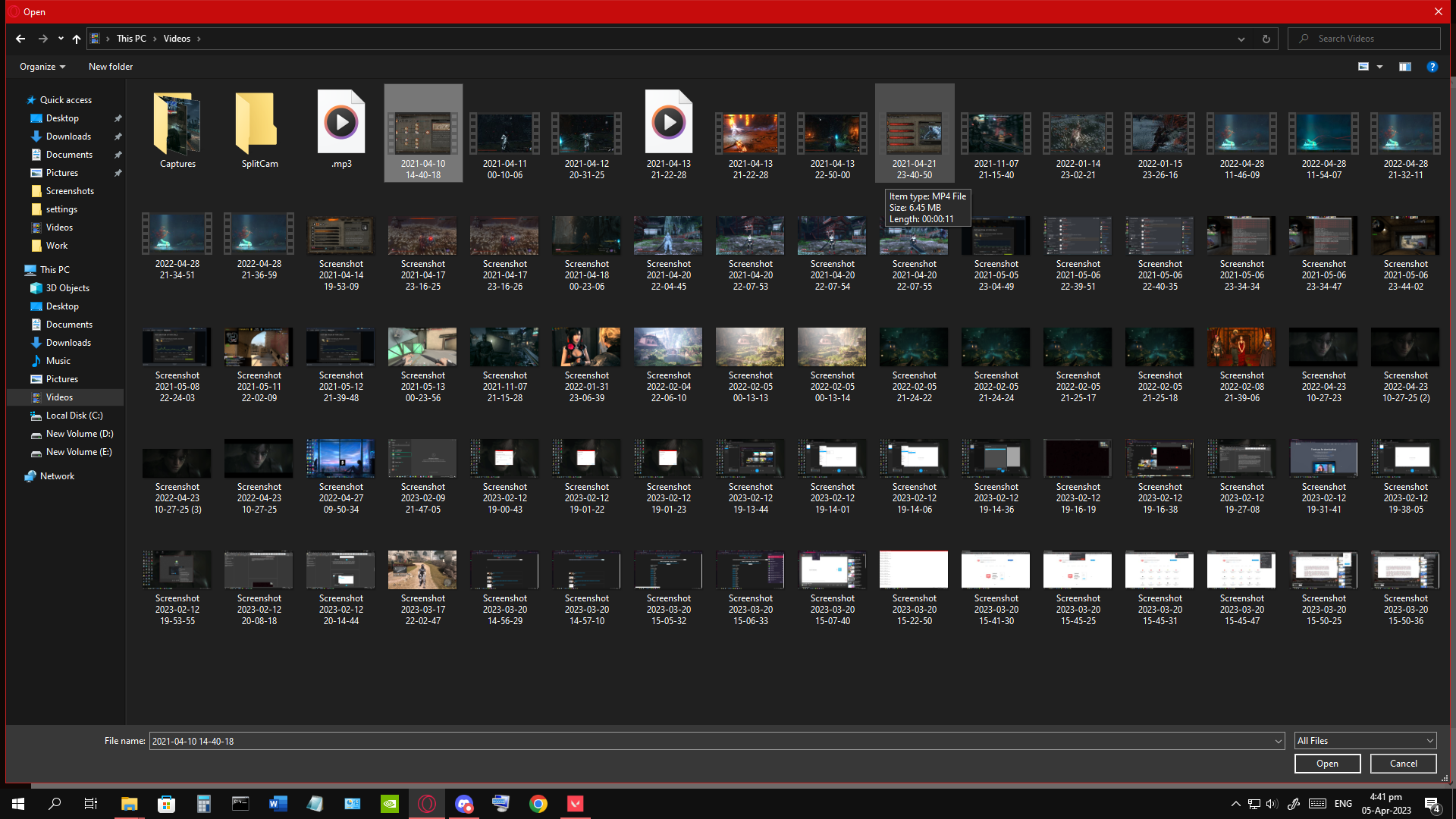Expand the address bar history dropdown

tap(1241, 39)
